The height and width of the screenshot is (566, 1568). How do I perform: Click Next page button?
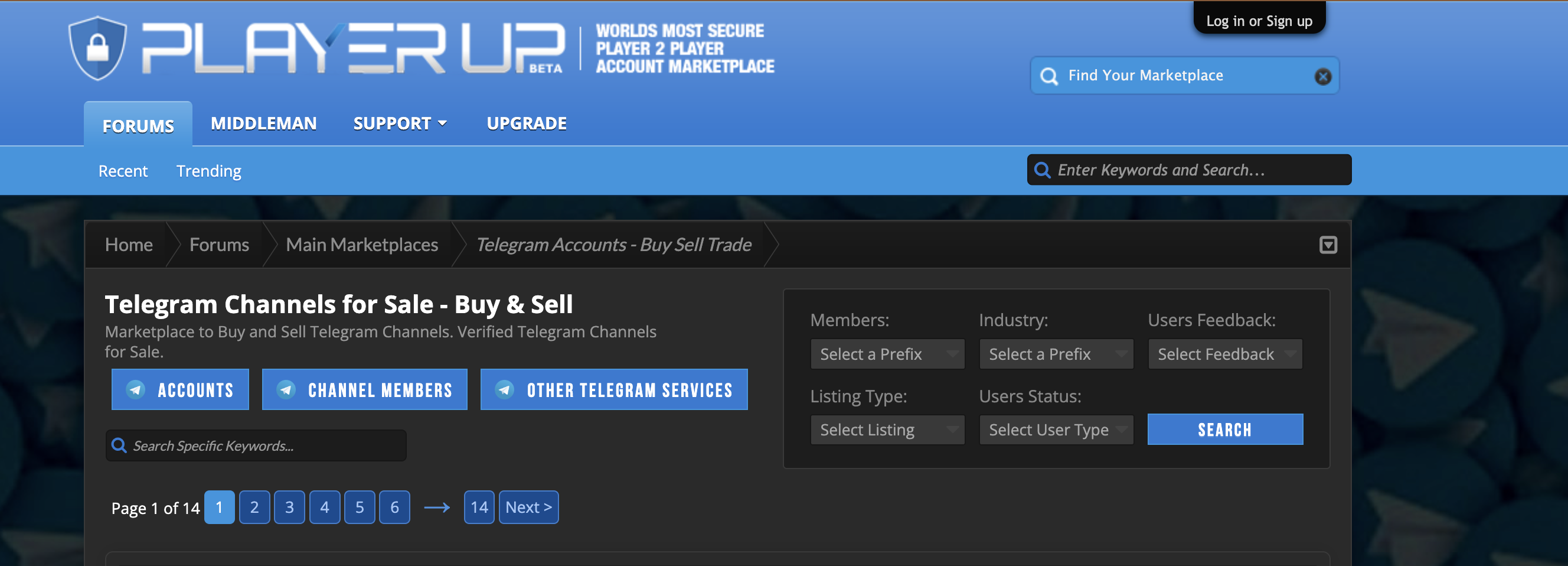click(529, 508)
